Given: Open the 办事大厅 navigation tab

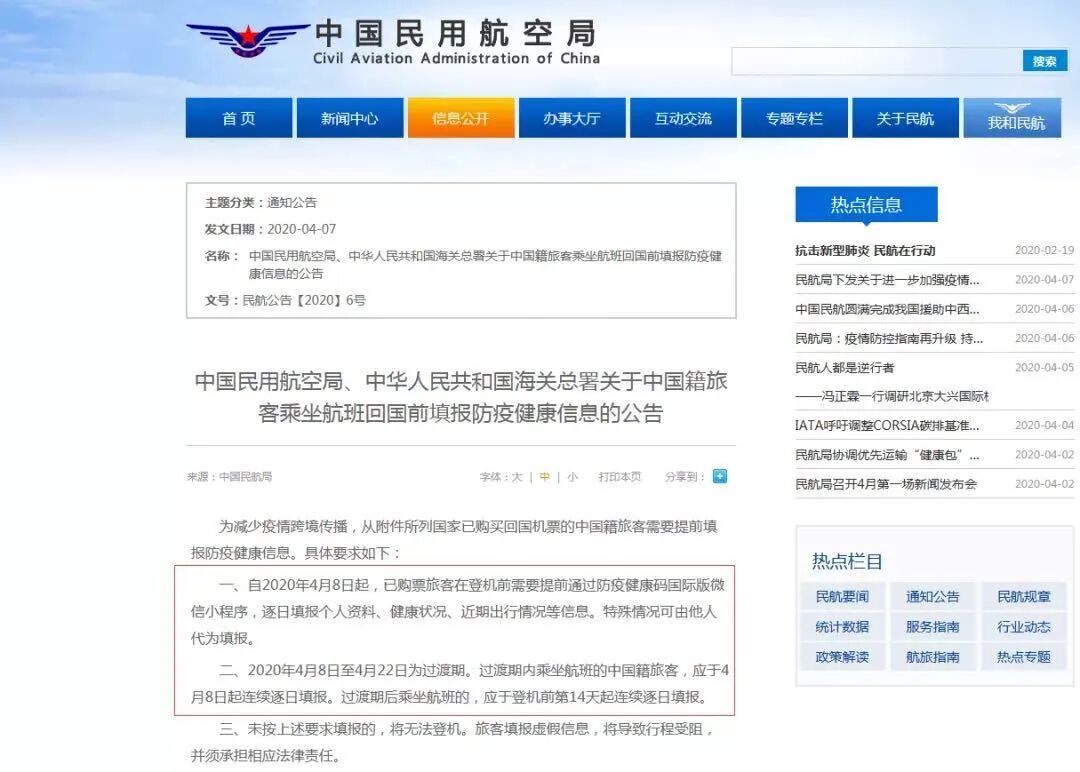Looking at the screenshot, I should (x=572, y=118).
